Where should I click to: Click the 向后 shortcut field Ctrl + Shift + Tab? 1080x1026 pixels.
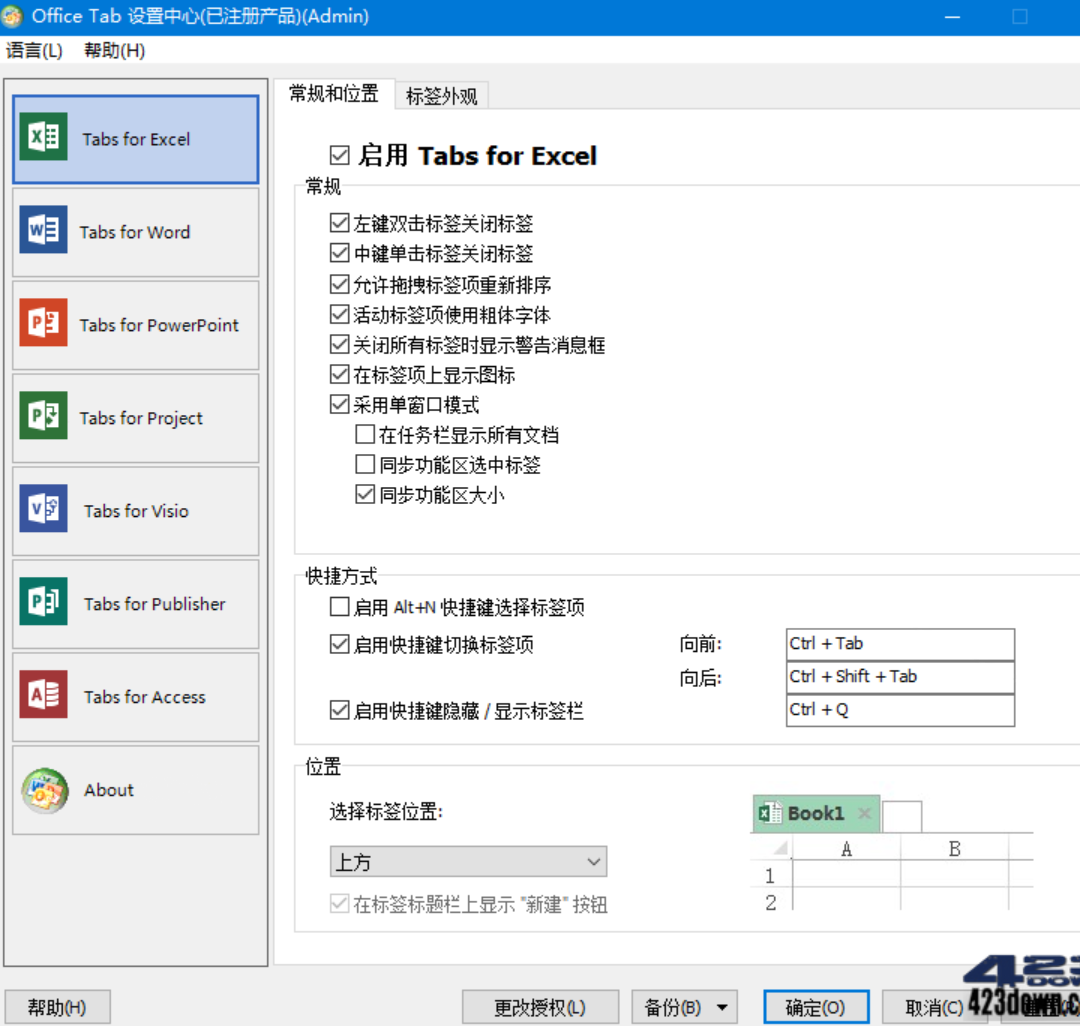900,677
